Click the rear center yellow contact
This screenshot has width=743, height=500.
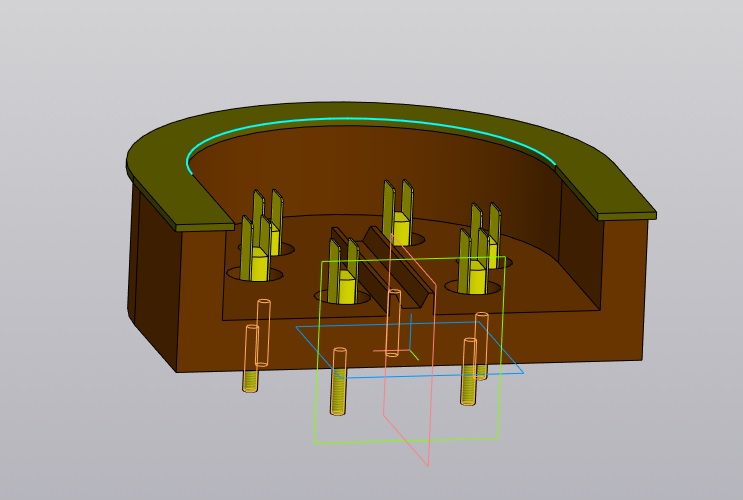(399, 218)
